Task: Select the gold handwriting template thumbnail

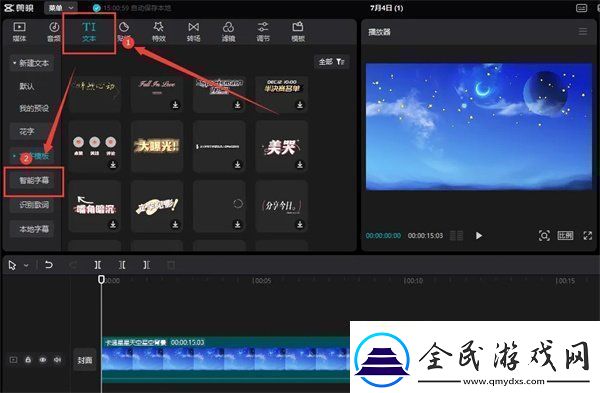Action: click(95, 94)
